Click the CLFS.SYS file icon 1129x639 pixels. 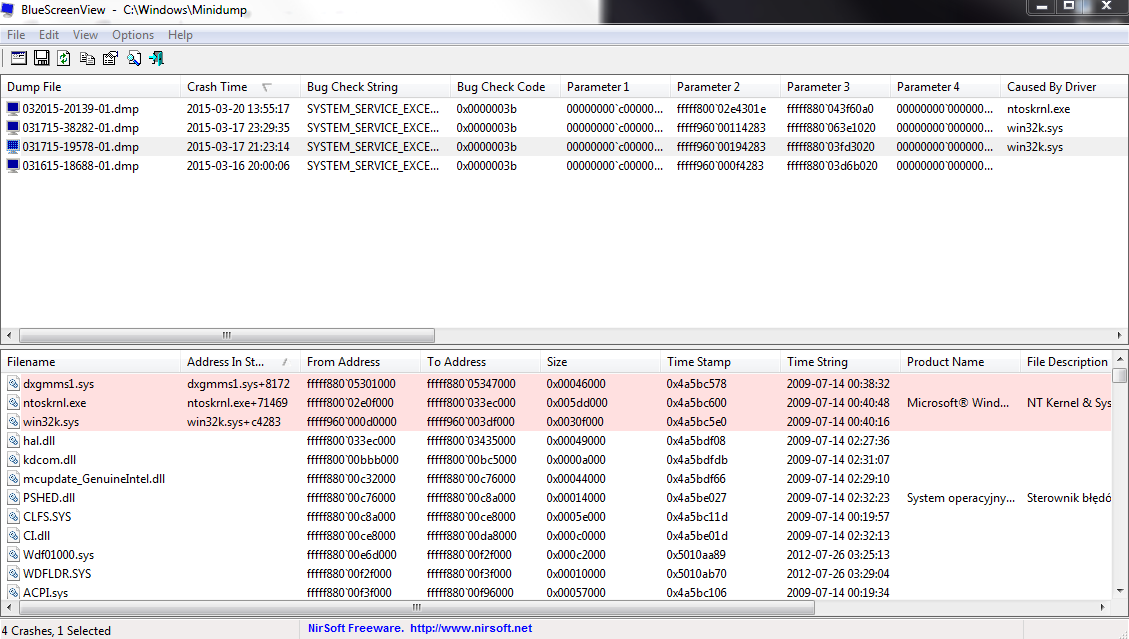(13, 517)
